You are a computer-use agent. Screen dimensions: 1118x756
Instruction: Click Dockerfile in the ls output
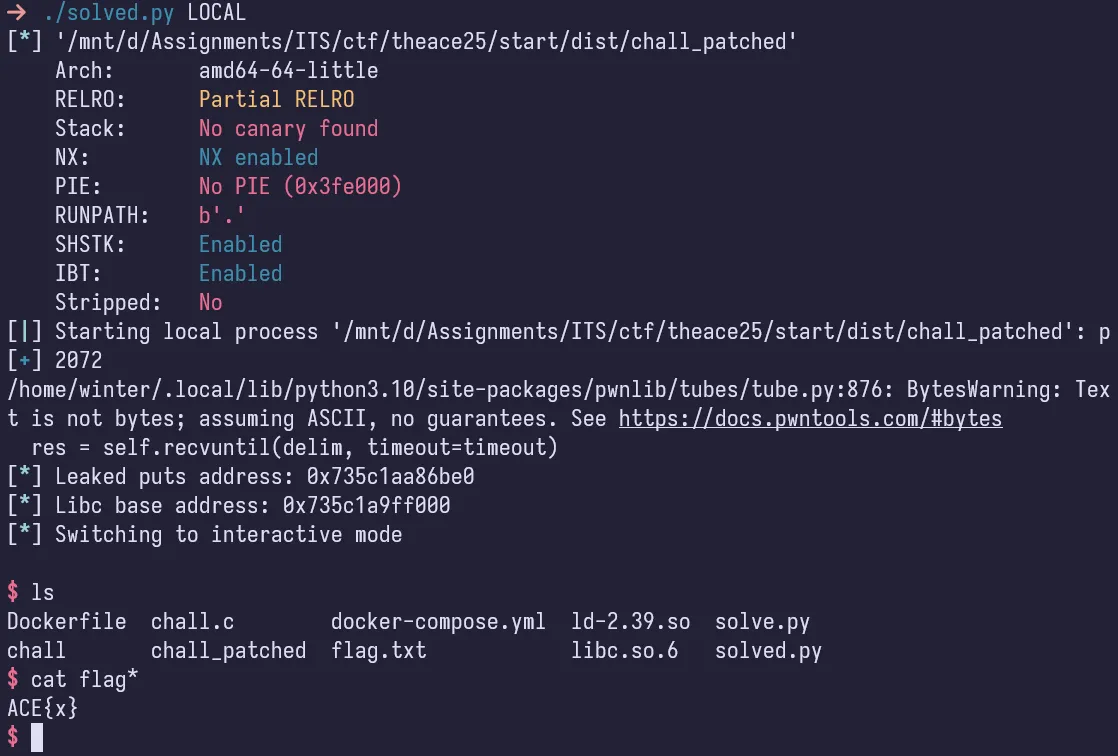(x=66, y=621)
